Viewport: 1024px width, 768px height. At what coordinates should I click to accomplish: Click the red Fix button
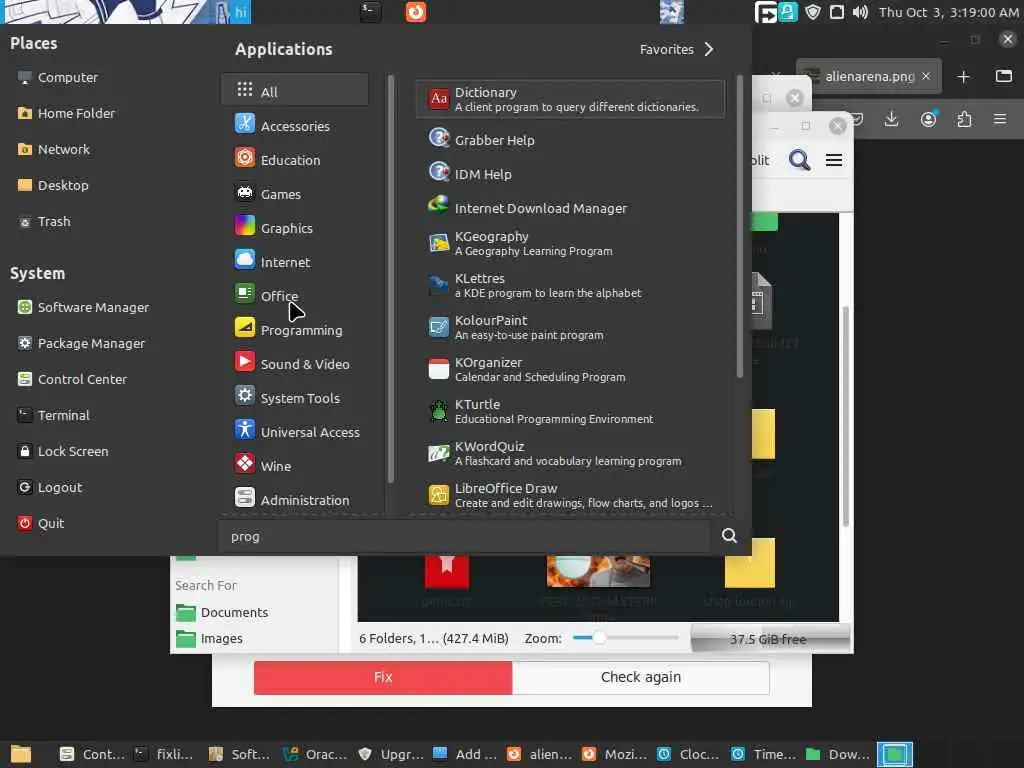(x=383, y=677)
